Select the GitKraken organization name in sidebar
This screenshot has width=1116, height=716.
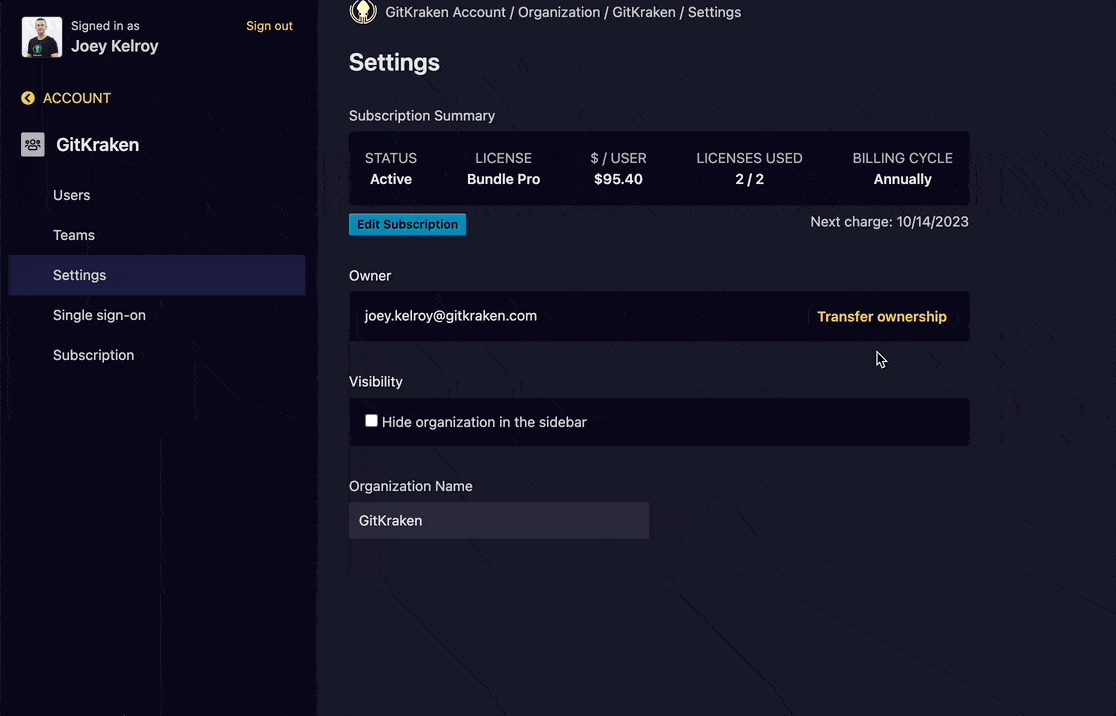tap(97, 145)
